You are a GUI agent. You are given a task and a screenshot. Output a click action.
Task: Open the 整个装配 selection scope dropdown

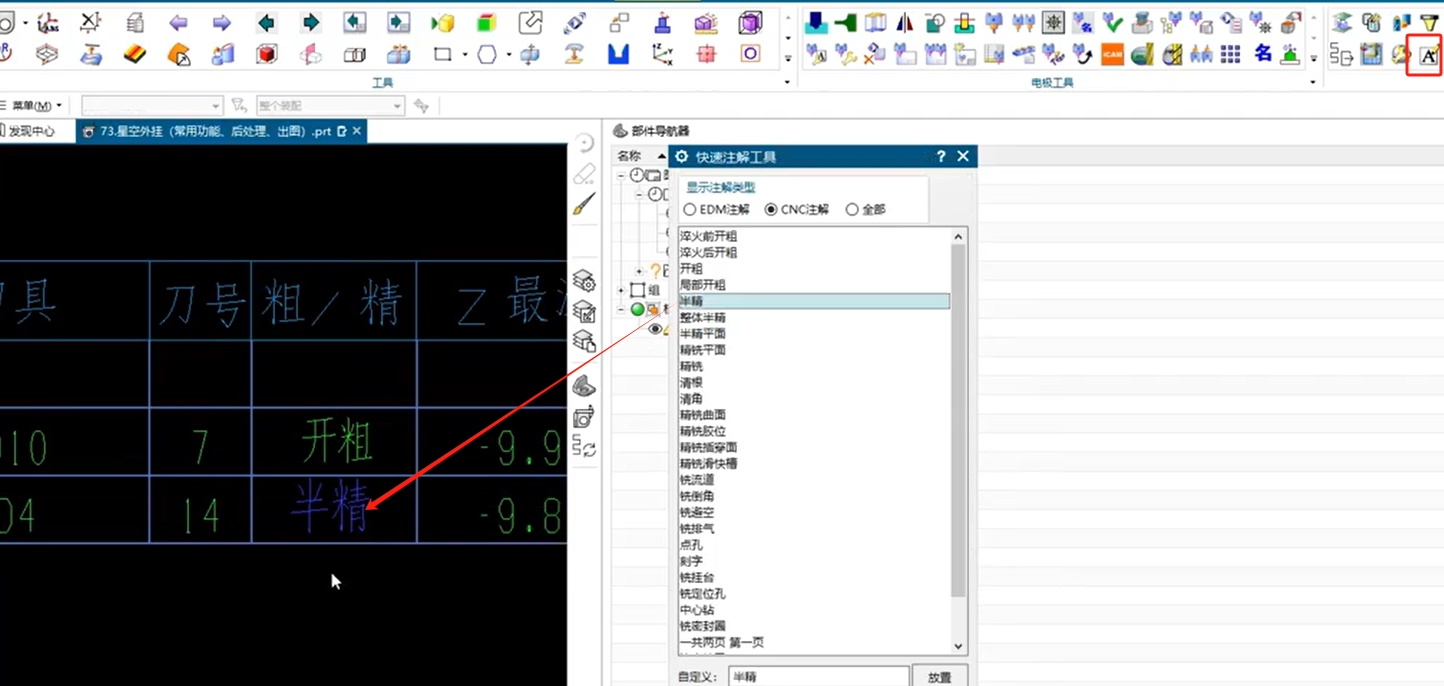329,105
